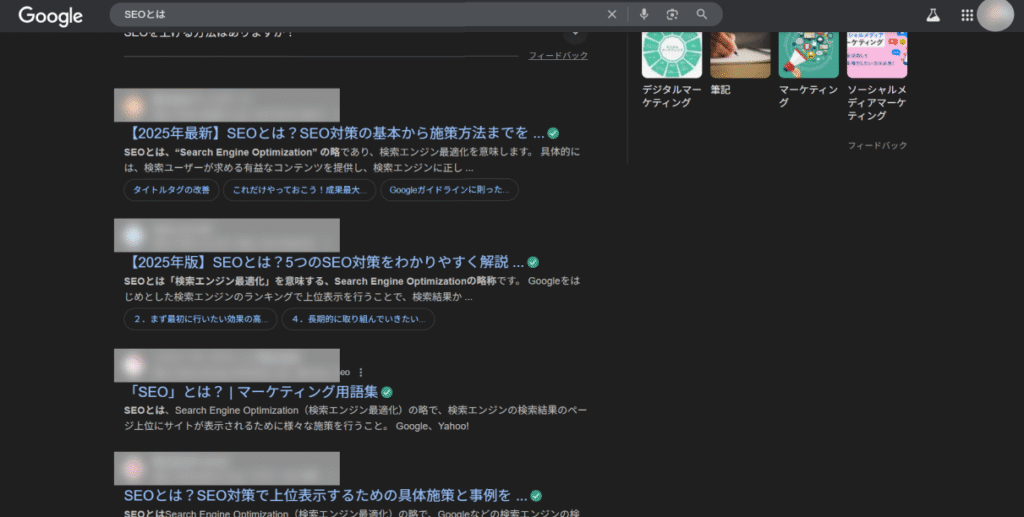
Task: Click verified badge next to 【2025年版】 result
Action: tap(533, 262)
